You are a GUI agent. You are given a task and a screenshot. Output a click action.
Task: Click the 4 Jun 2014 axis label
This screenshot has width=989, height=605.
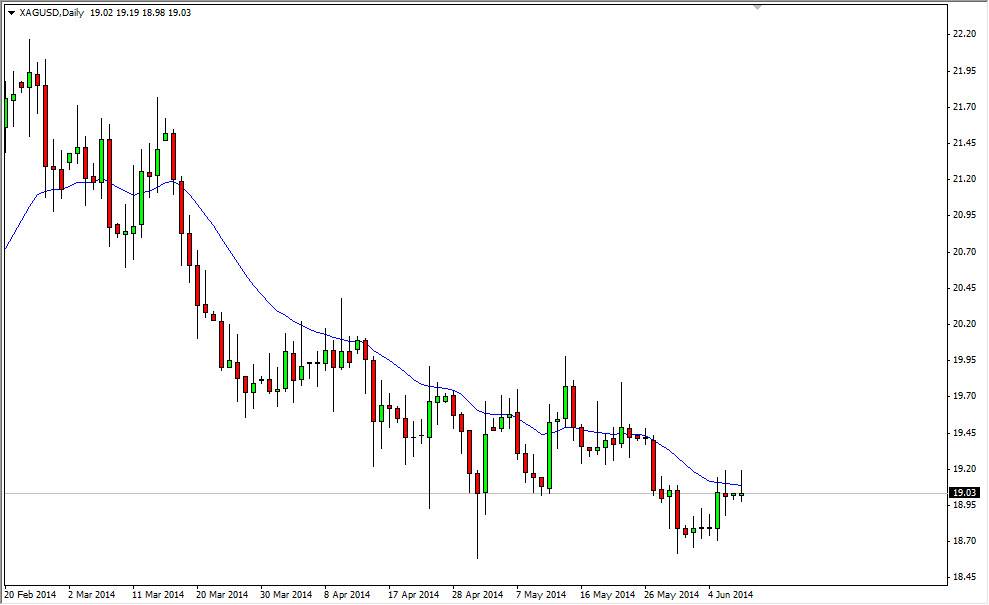tap(729, 592)
